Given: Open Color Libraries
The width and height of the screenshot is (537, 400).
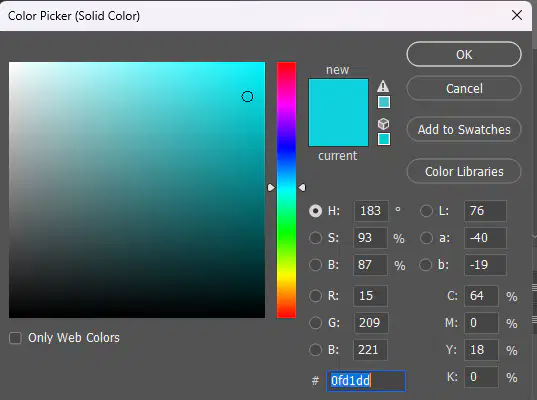Looking at the screenshot, I should tap(464, 171).
